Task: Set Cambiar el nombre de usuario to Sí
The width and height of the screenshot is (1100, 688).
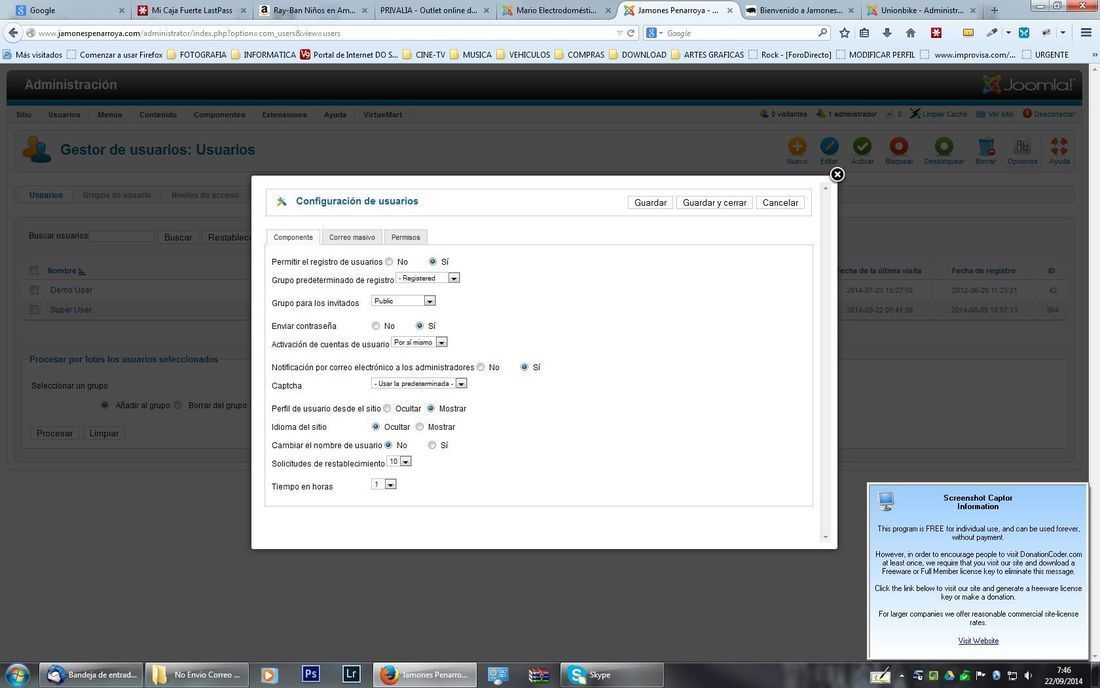Action: click(x=432, y=445)
